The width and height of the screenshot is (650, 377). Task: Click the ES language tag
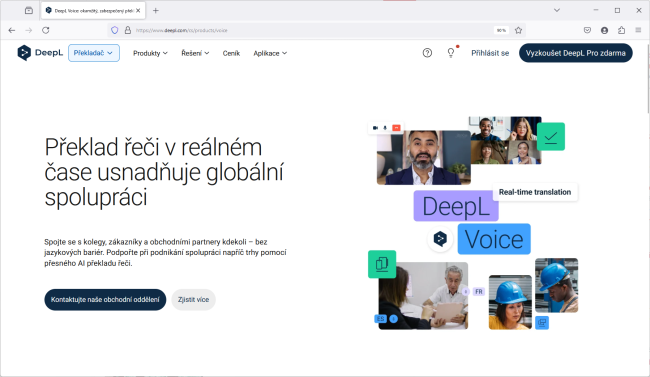point(380,319)
